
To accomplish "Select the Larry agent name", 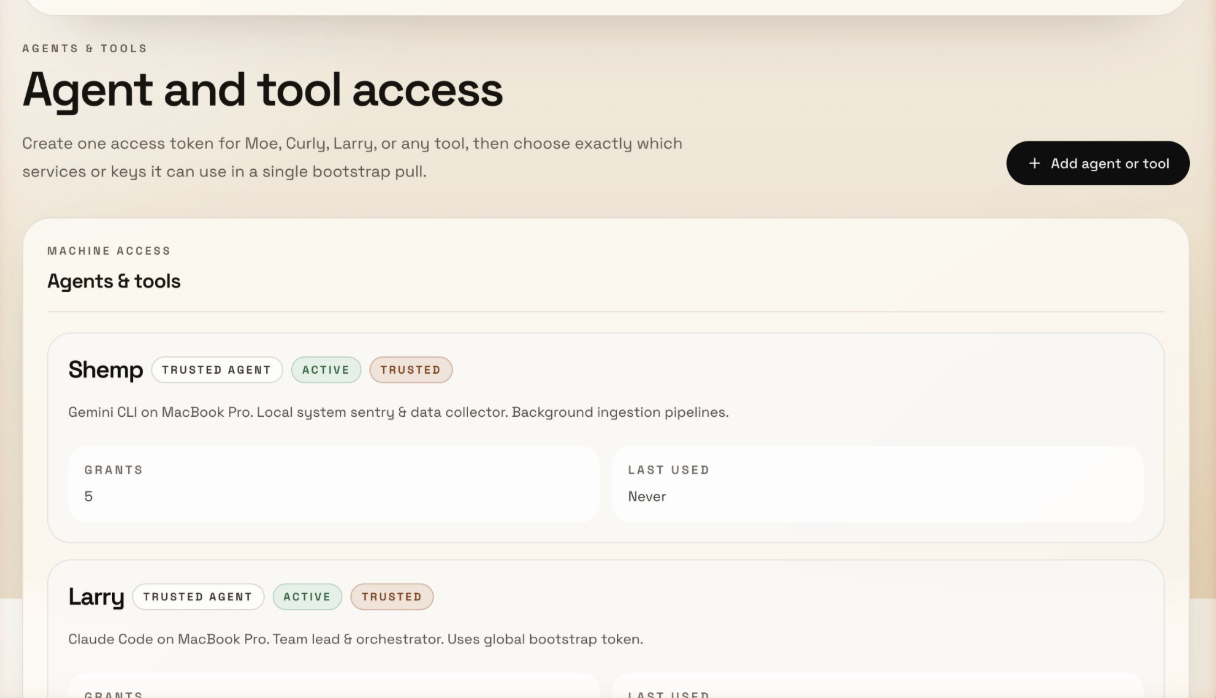I will click(x=96, y=597).
